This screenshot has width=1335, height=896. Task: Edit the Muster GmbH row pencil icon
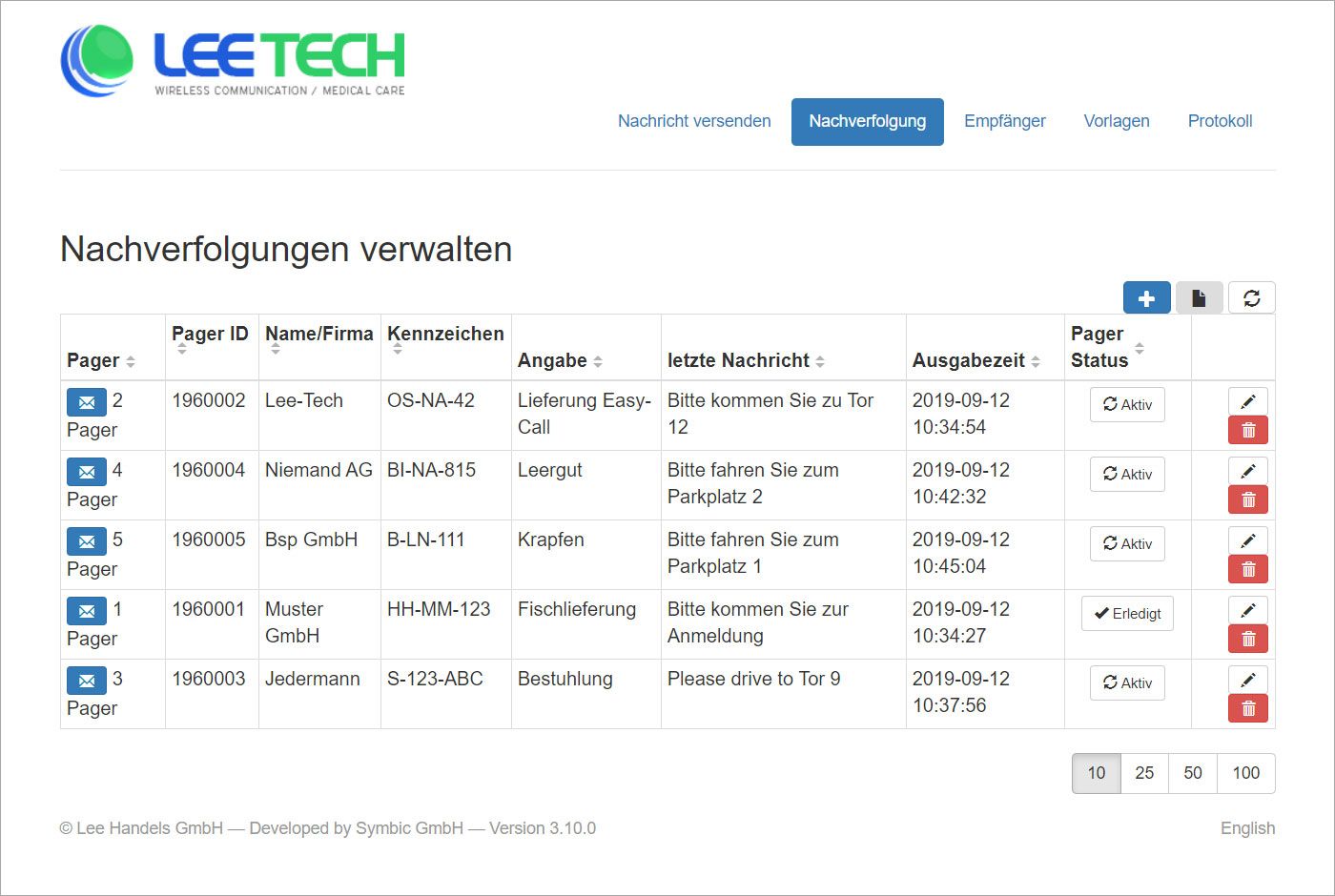pos(1247,609)
